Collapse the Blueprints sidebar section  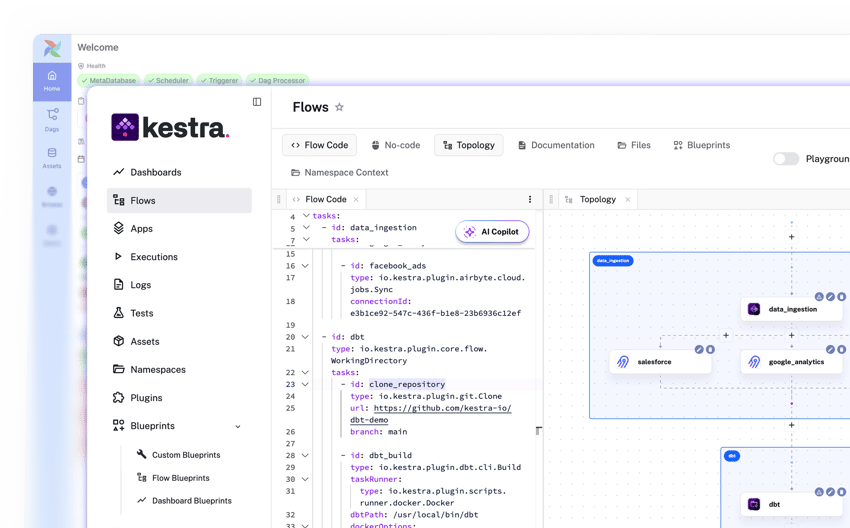click(238, 426)
